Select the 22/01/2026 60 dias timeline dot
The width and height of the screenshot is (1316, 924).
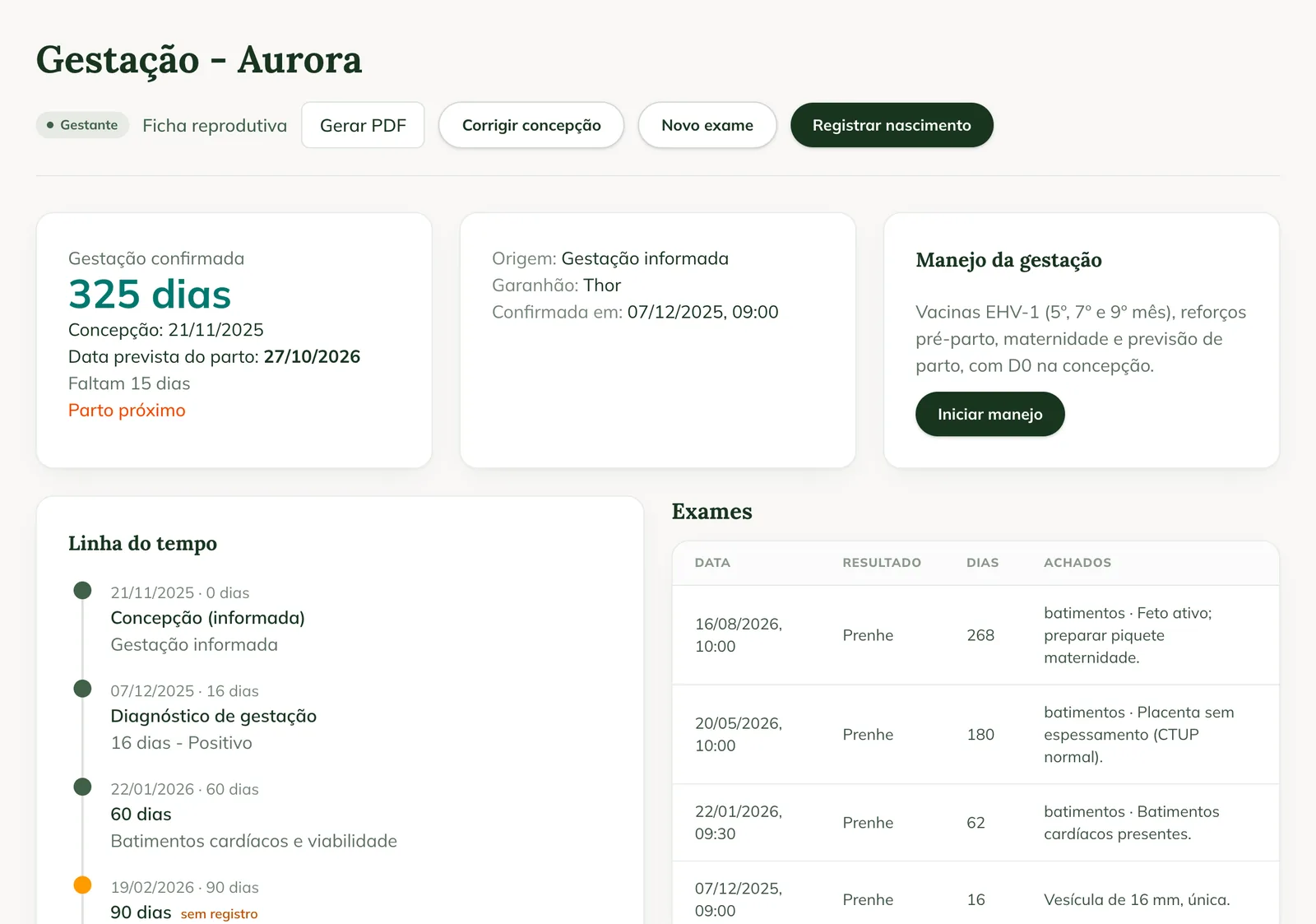(82, 787)
